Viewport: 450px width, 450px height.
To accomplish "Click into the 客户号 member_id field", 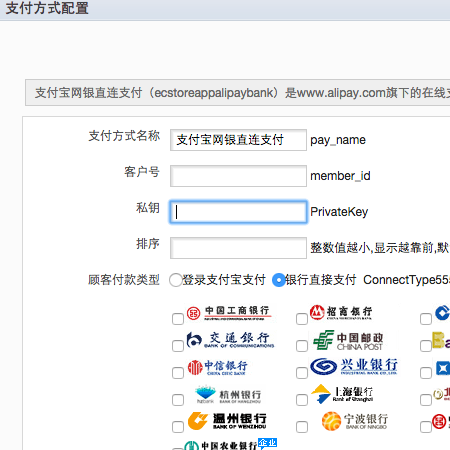I will click(x=238, y=176).
